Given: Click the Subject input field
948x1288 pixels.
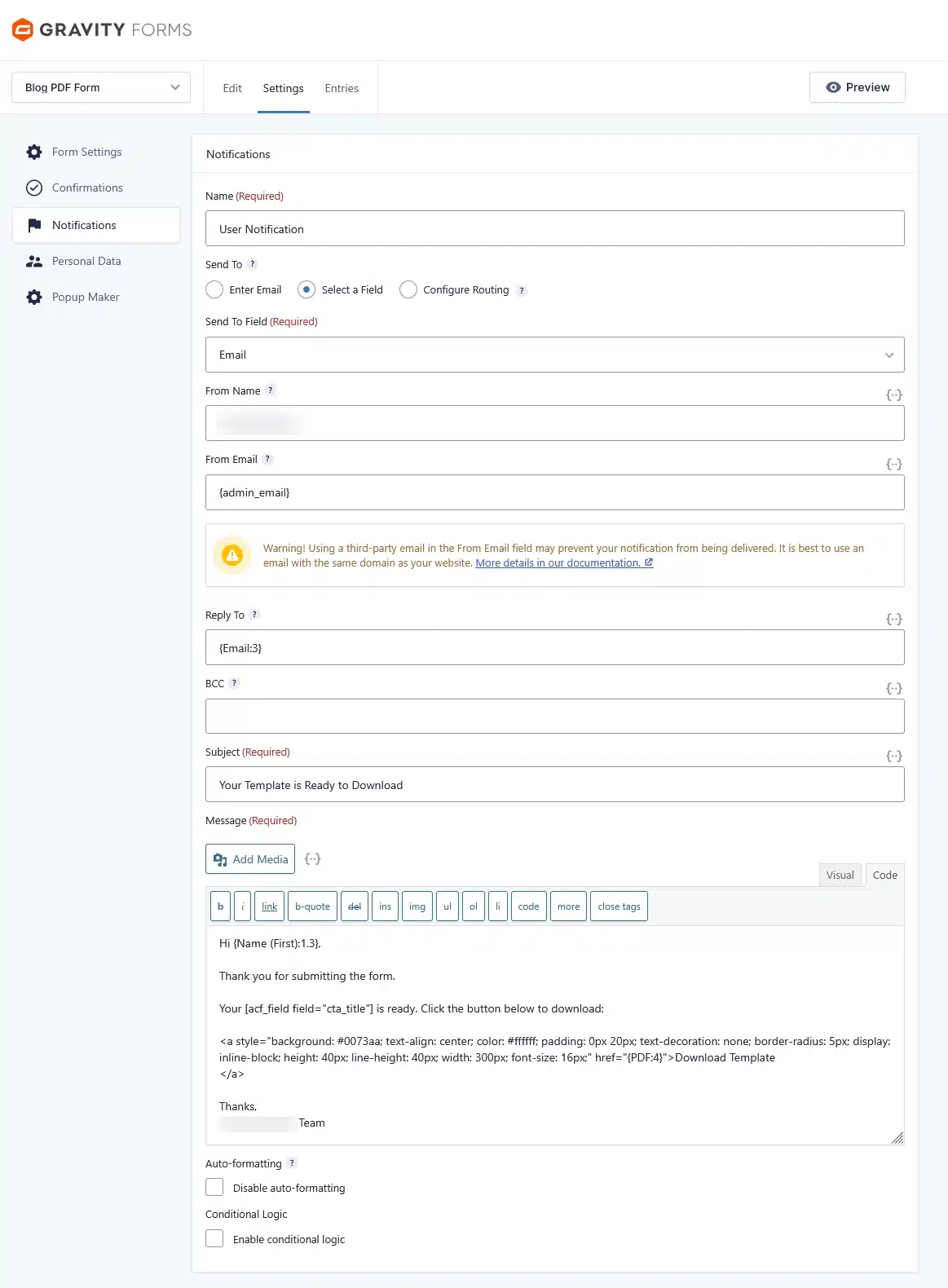Looking at the screenshot, I should pyautogui.click(x=555, y=784).
